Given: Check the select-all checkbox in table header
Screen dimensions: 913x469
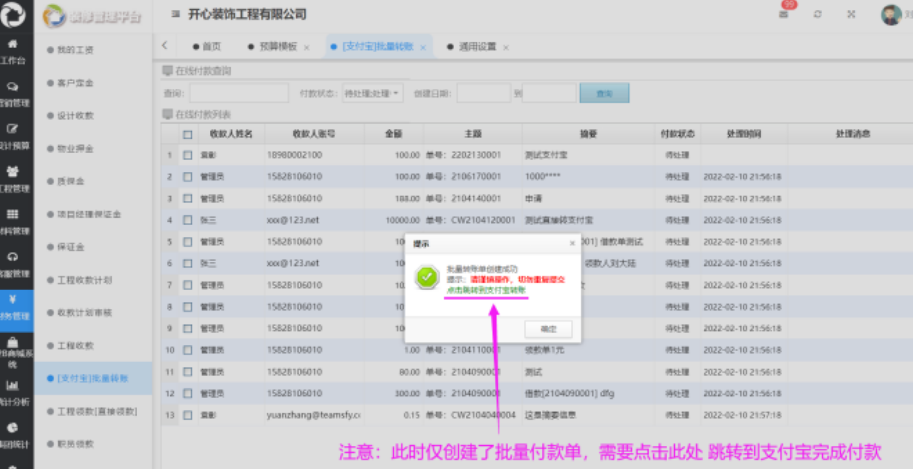Looking at the screenshot, I should point(187,134).
